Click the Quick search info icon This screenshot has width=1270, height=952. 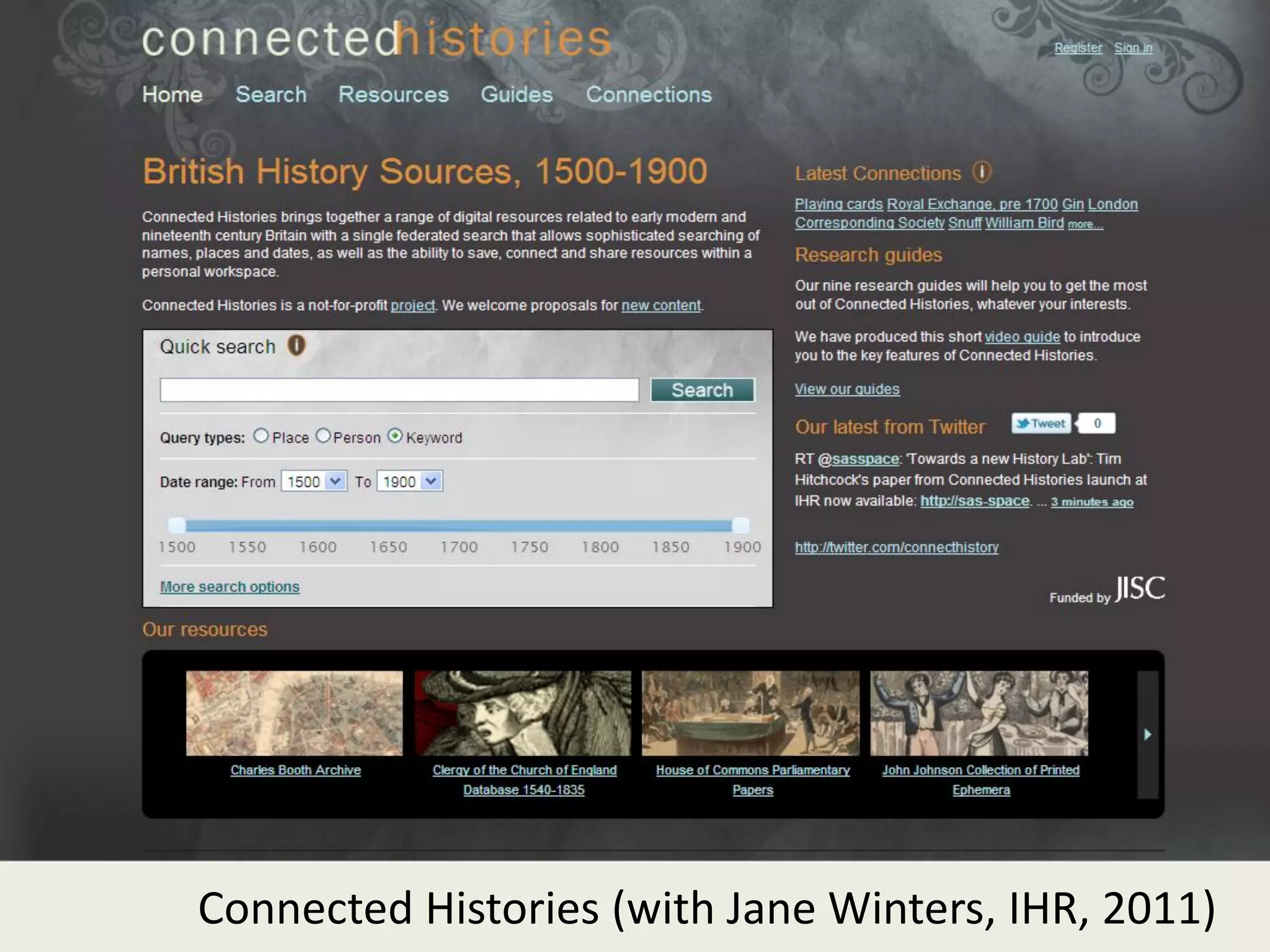[x=296, y=345]
